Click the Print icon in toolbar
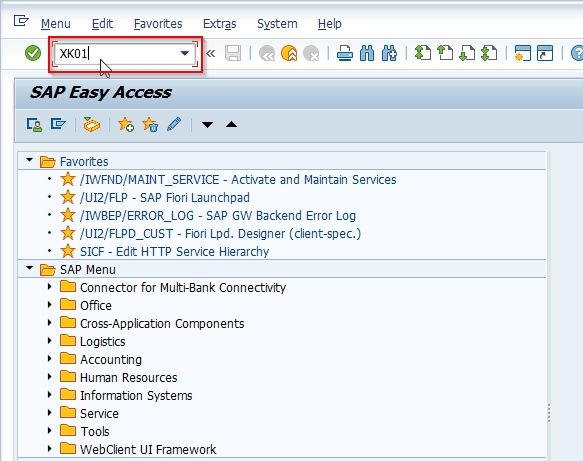Viewport: 583px width, 461px height. (x=345, y=54)
